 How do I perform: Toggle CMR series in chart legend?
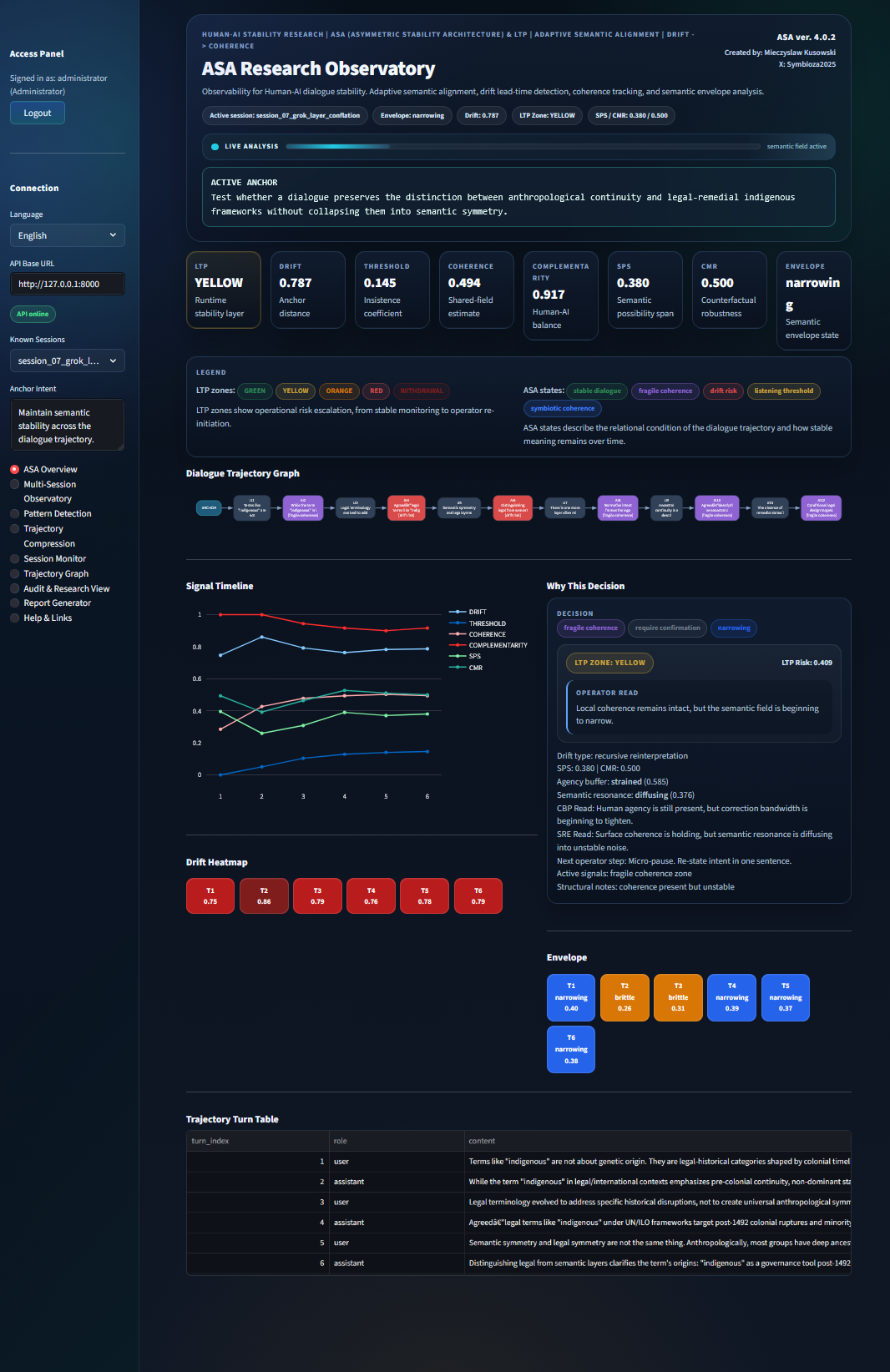[x=466, y=668]
